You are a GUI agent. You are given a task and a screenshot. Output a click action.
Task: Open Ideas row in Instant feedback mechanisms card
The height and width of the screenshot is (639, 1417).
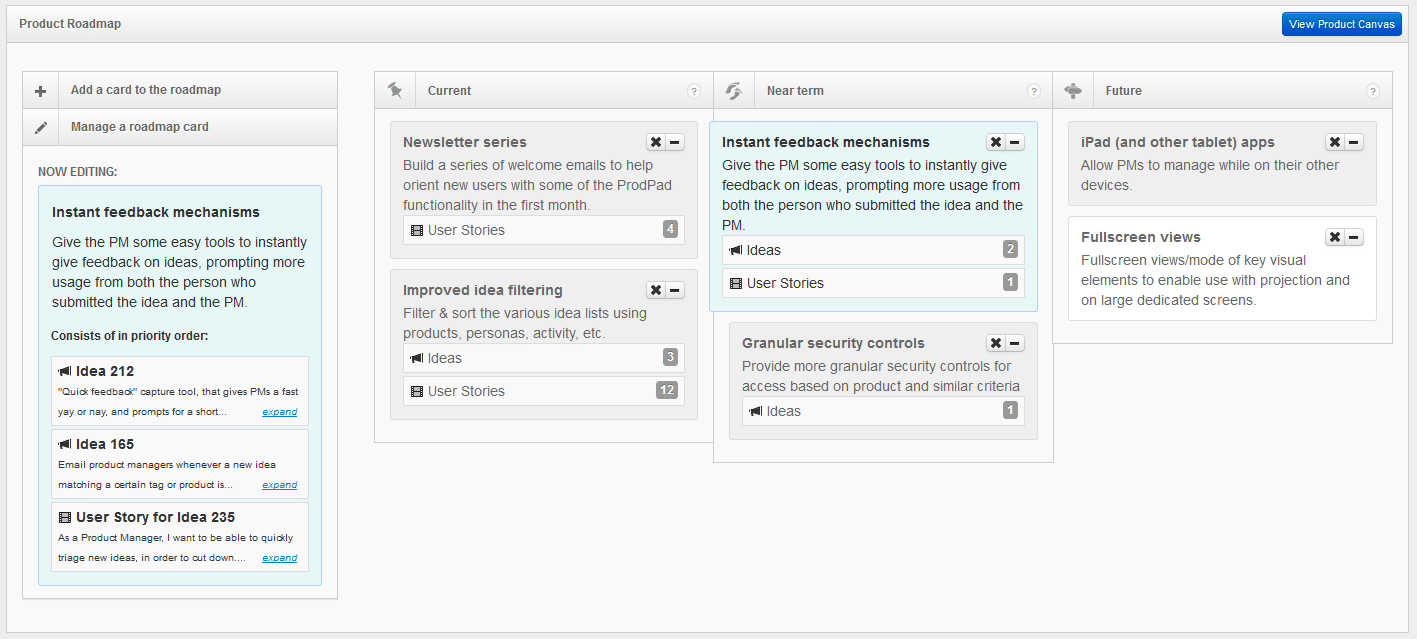click(874, 250)
